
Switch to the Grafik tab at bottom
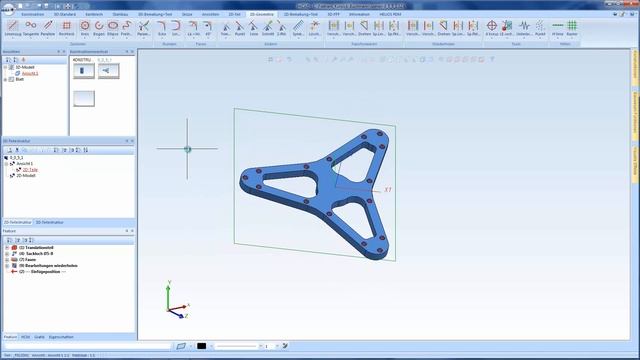point(40,337)
